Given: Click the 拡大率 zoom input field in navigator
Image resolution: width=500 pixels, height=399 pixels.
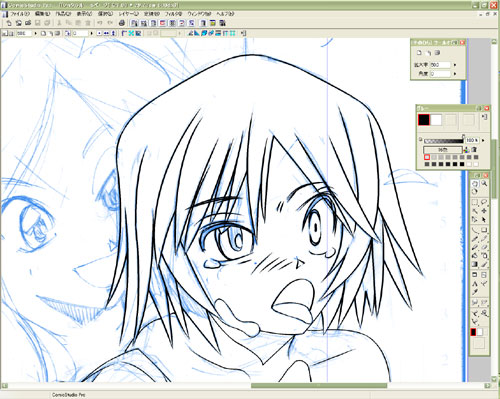Looking at the screenshot, I should (x=440, y=65).
